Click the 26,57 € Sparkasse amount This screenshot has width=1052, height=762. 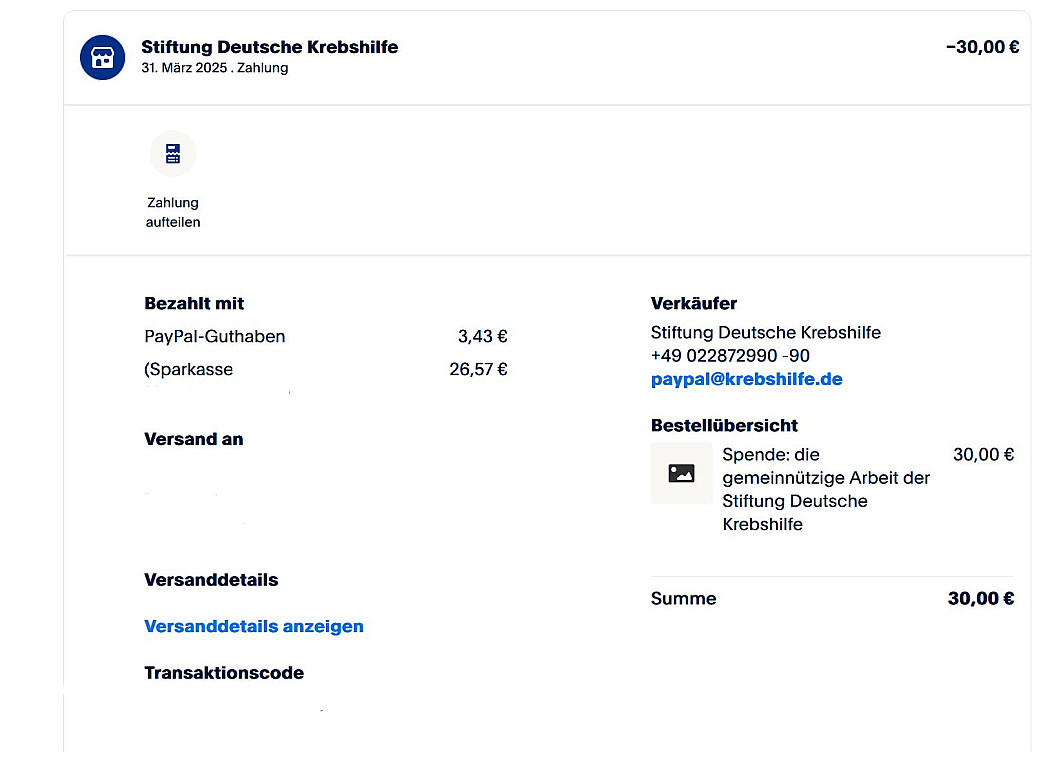pyautogui.click(x=478, y=369)
